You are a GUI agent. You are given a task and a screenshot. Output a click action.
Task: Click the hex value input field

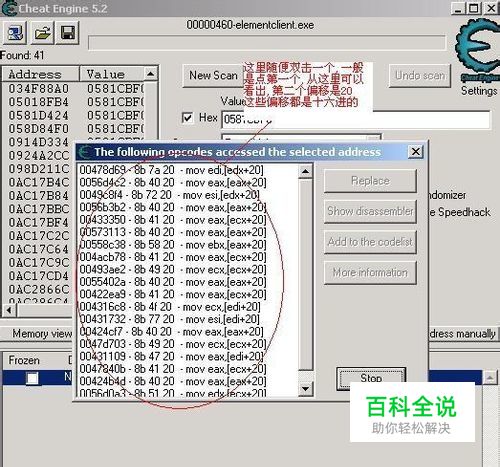pos(356,120)
